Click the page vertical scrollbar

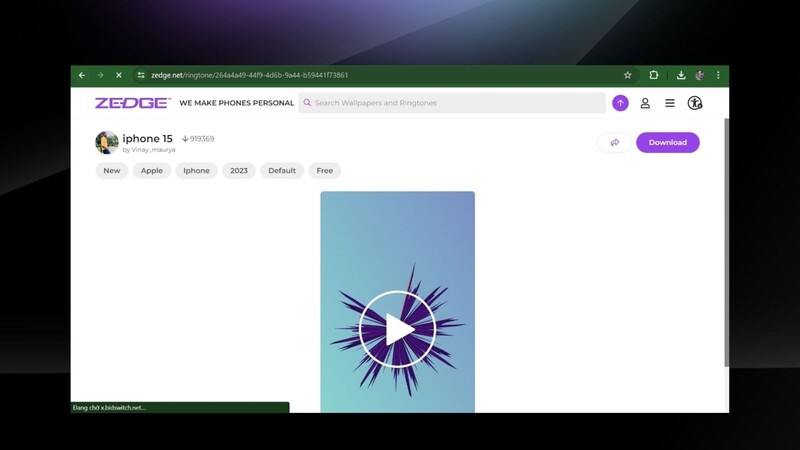point(727,242)
